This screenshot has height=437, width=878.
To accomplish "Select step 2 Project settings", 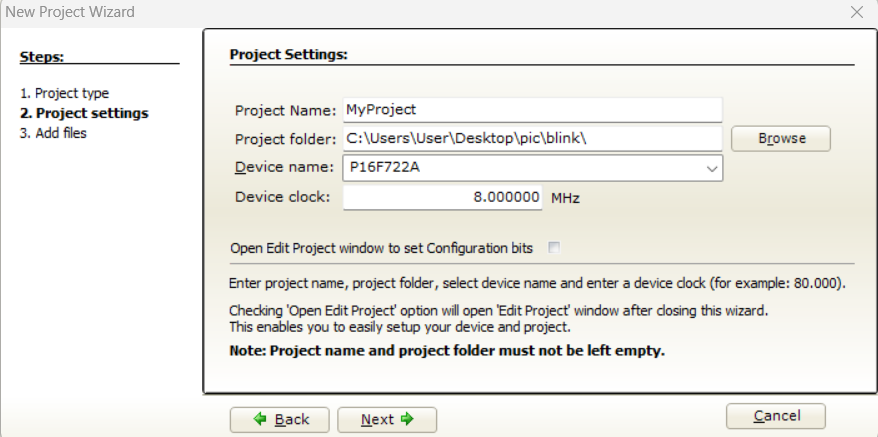I will click(85, 113).
